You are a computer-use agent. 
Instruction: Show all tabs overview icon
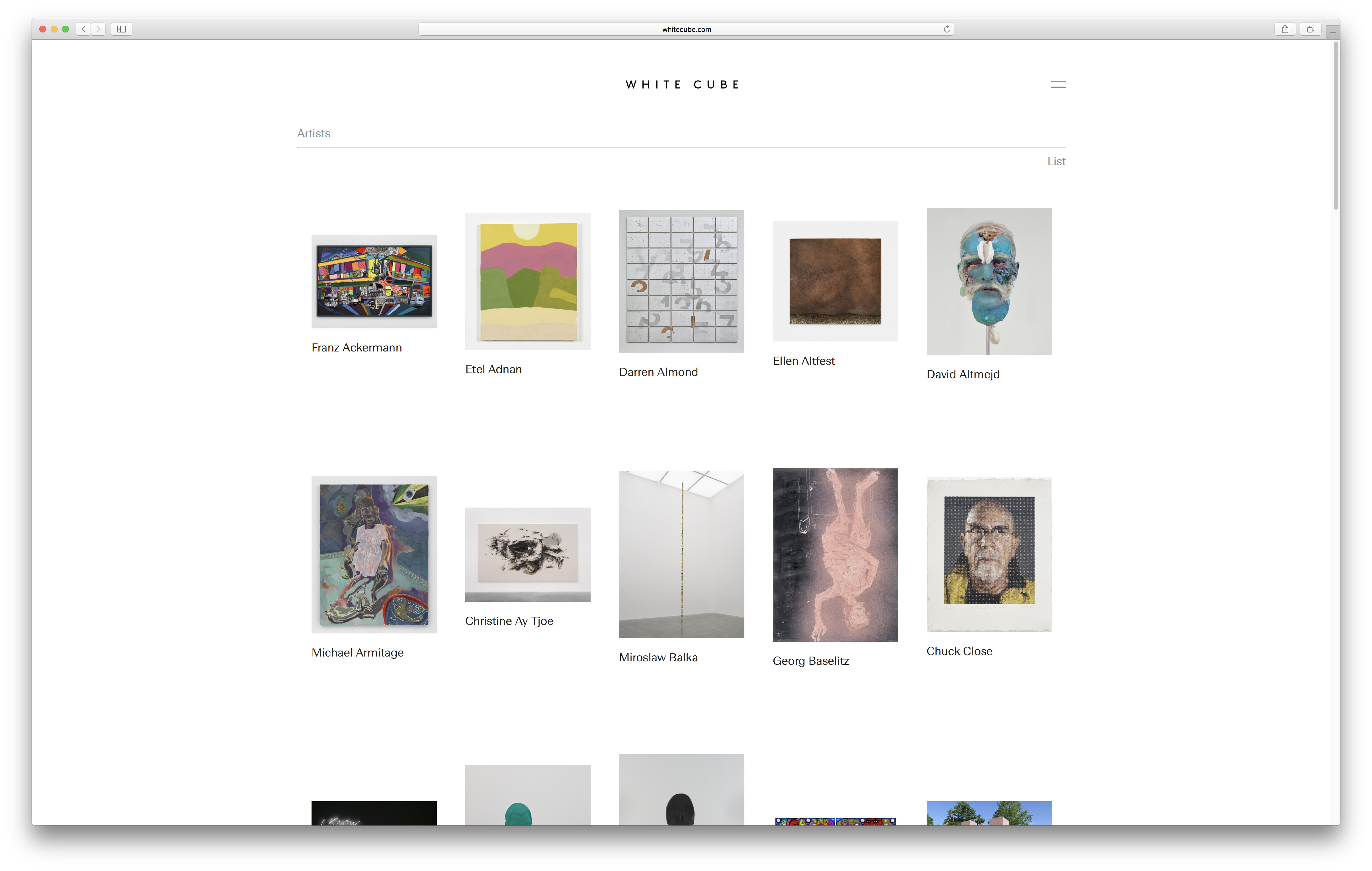click(x=1310, y=29)
